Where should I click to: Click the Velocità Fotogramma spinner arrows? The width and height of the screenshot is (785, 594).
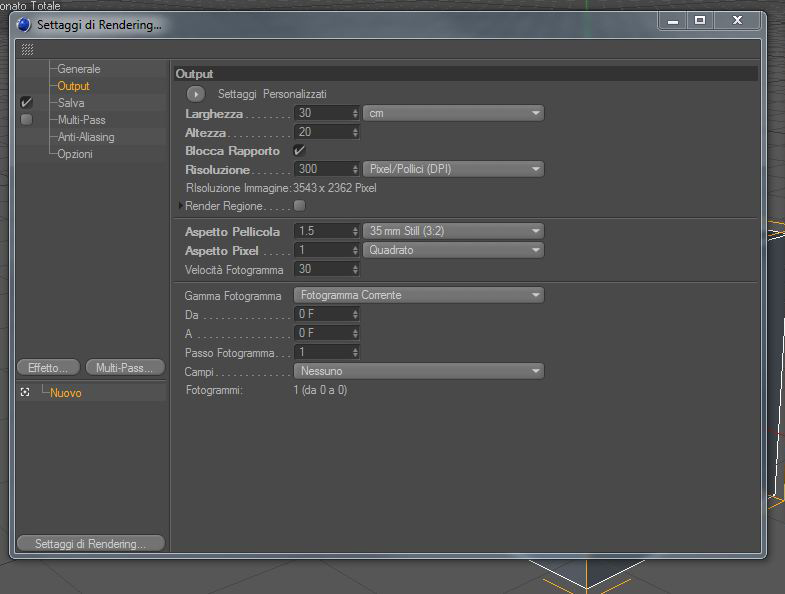pyautogui.click(x=355, y=270)
